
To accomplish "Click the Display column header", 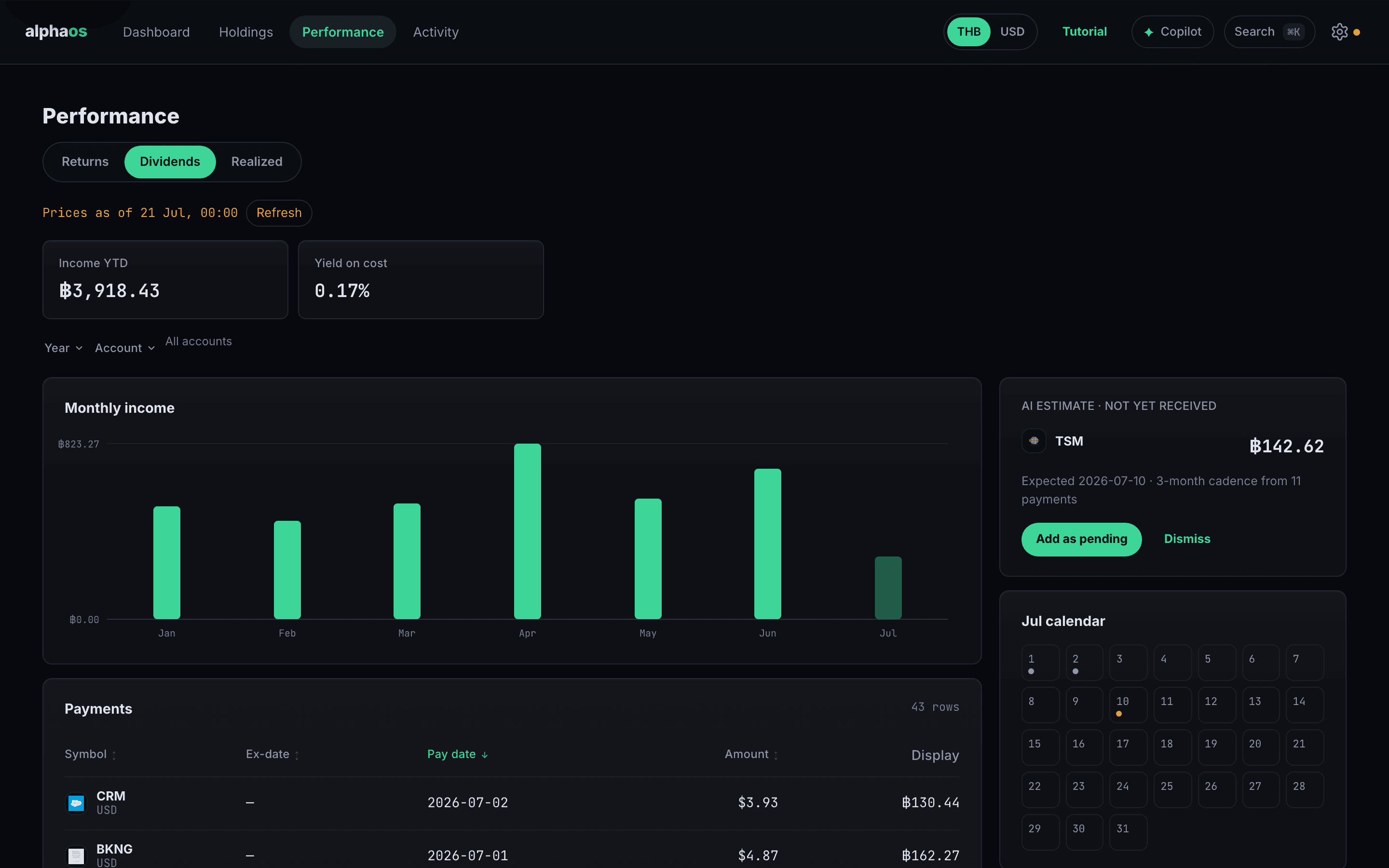I will (935, 756).
